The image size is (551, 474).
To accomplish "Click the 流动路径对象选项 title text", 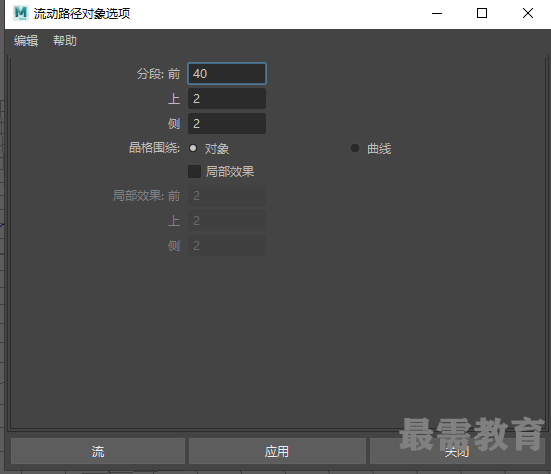I will 82,14.
